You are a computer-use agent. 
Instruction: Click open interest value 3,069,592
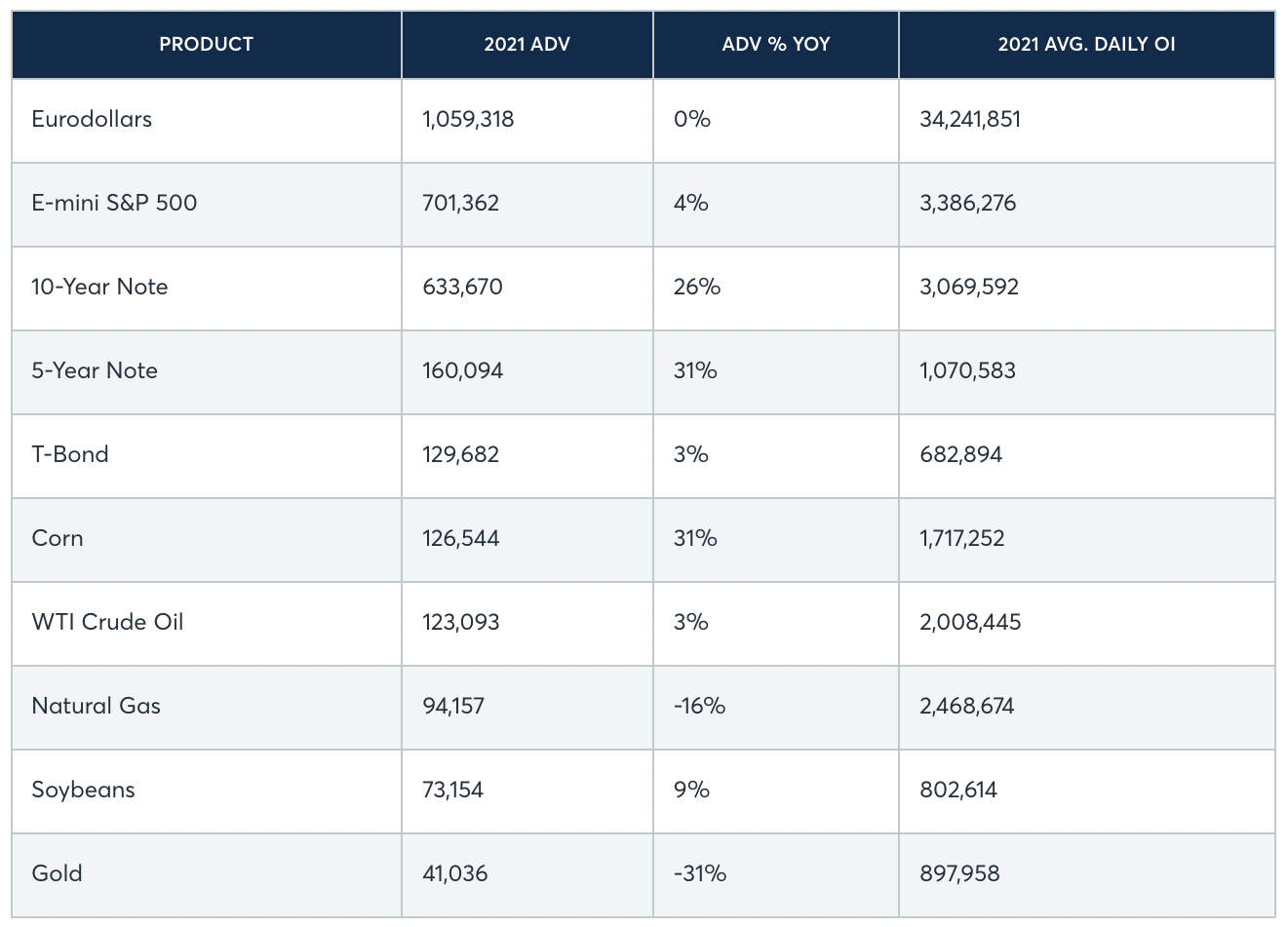(969, 288)
